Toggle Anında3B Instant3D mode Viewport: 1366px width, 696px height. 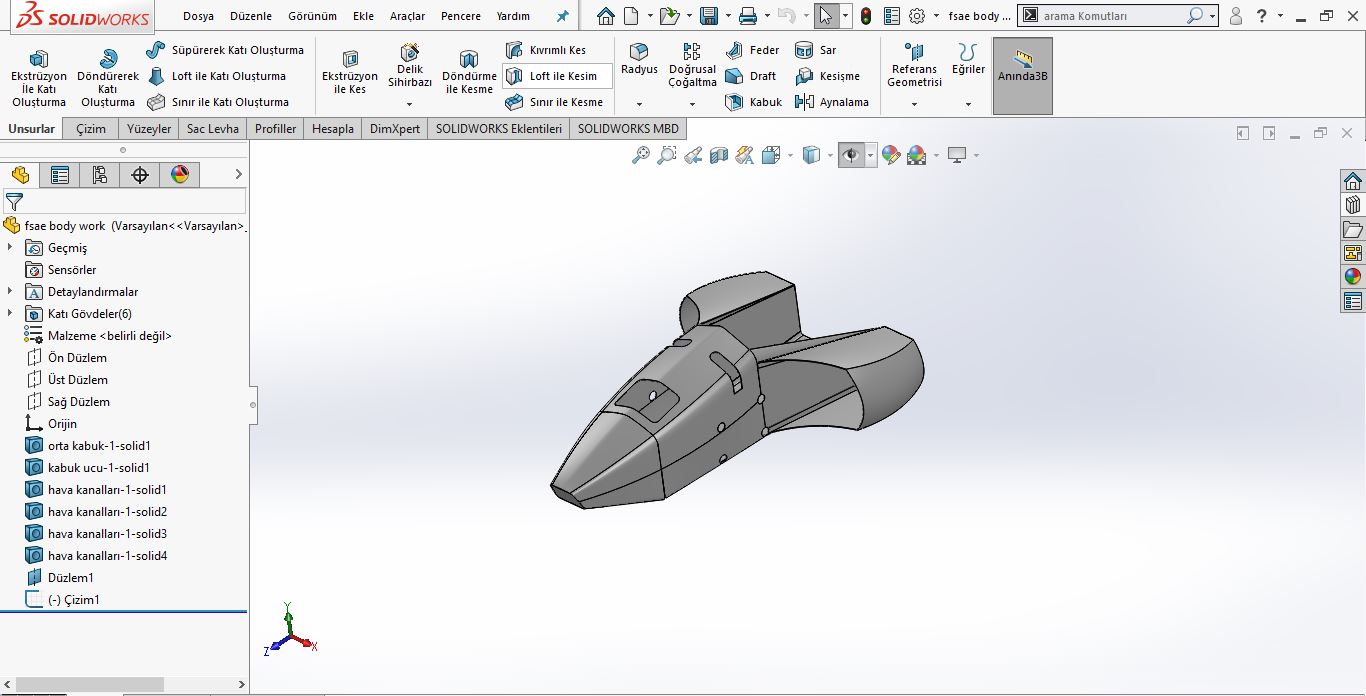tap(1023, 76)
